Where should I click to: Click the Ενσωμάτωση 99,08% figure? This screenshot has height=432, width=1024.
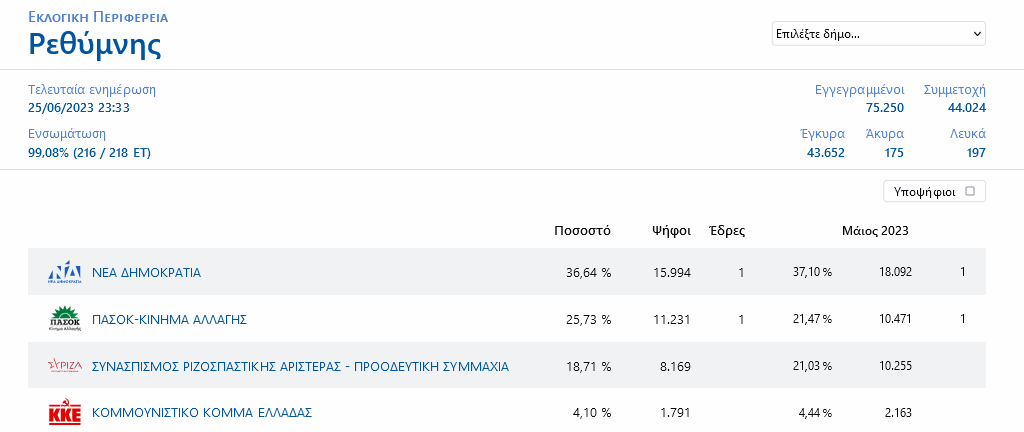[x=89, y=153]
